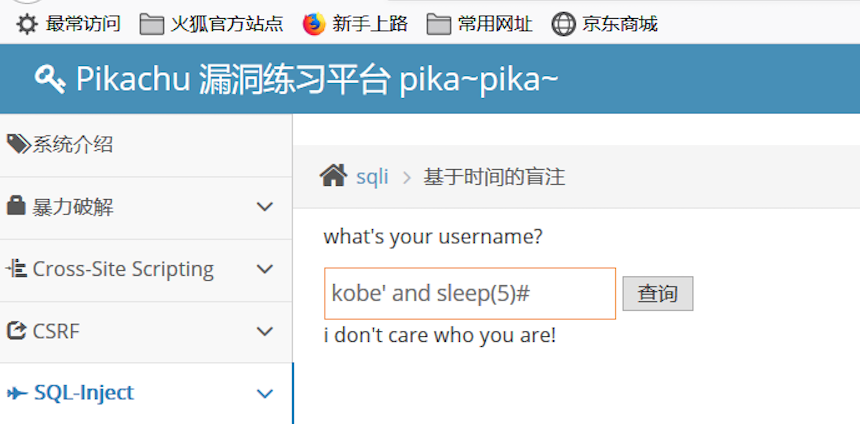Screen dimensions: 860x424
Task: Click the CSRF share icon
Action: point(16,331)
